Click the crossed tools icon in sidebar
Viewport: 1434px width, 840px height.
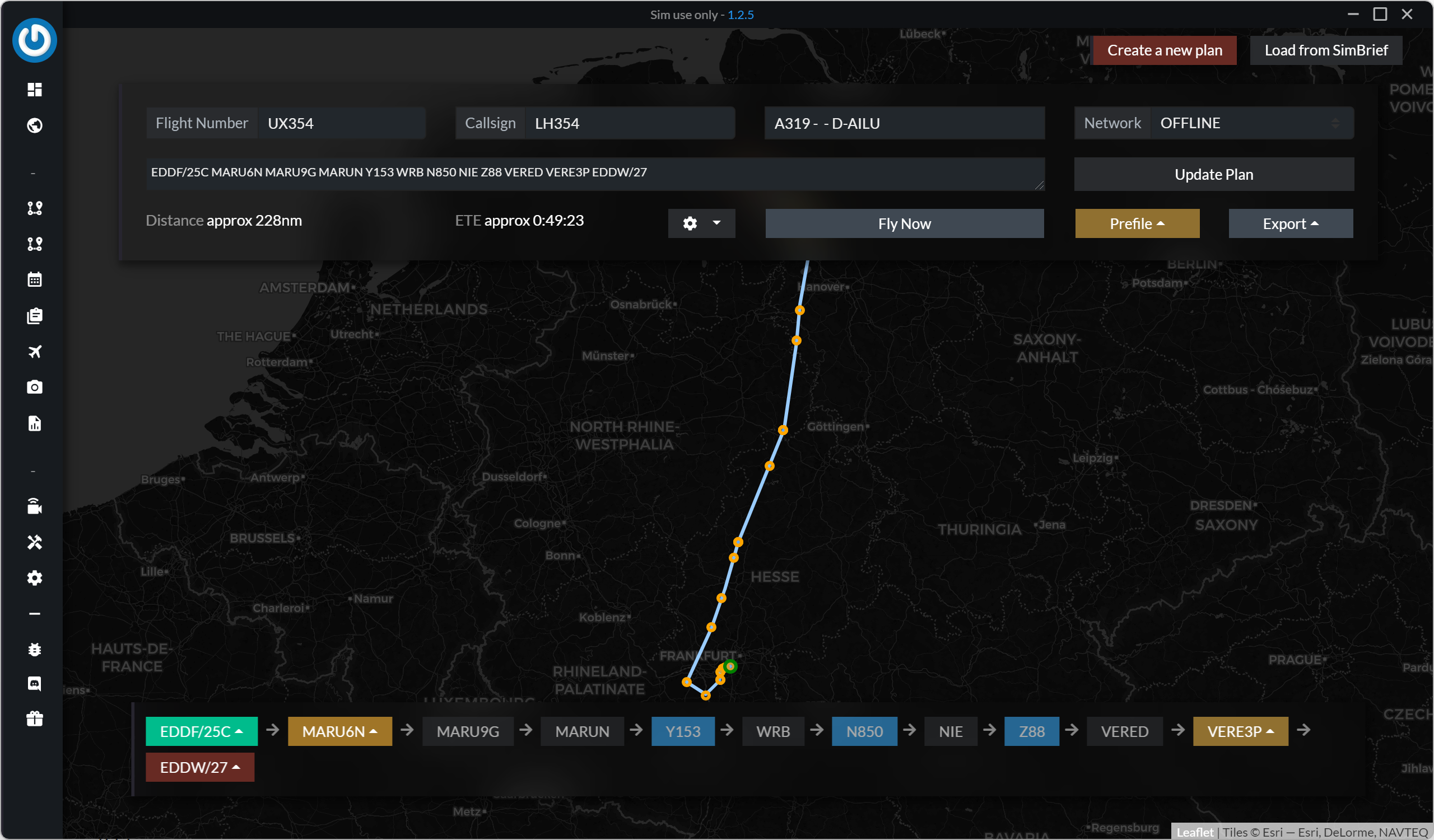coord(35,542)
